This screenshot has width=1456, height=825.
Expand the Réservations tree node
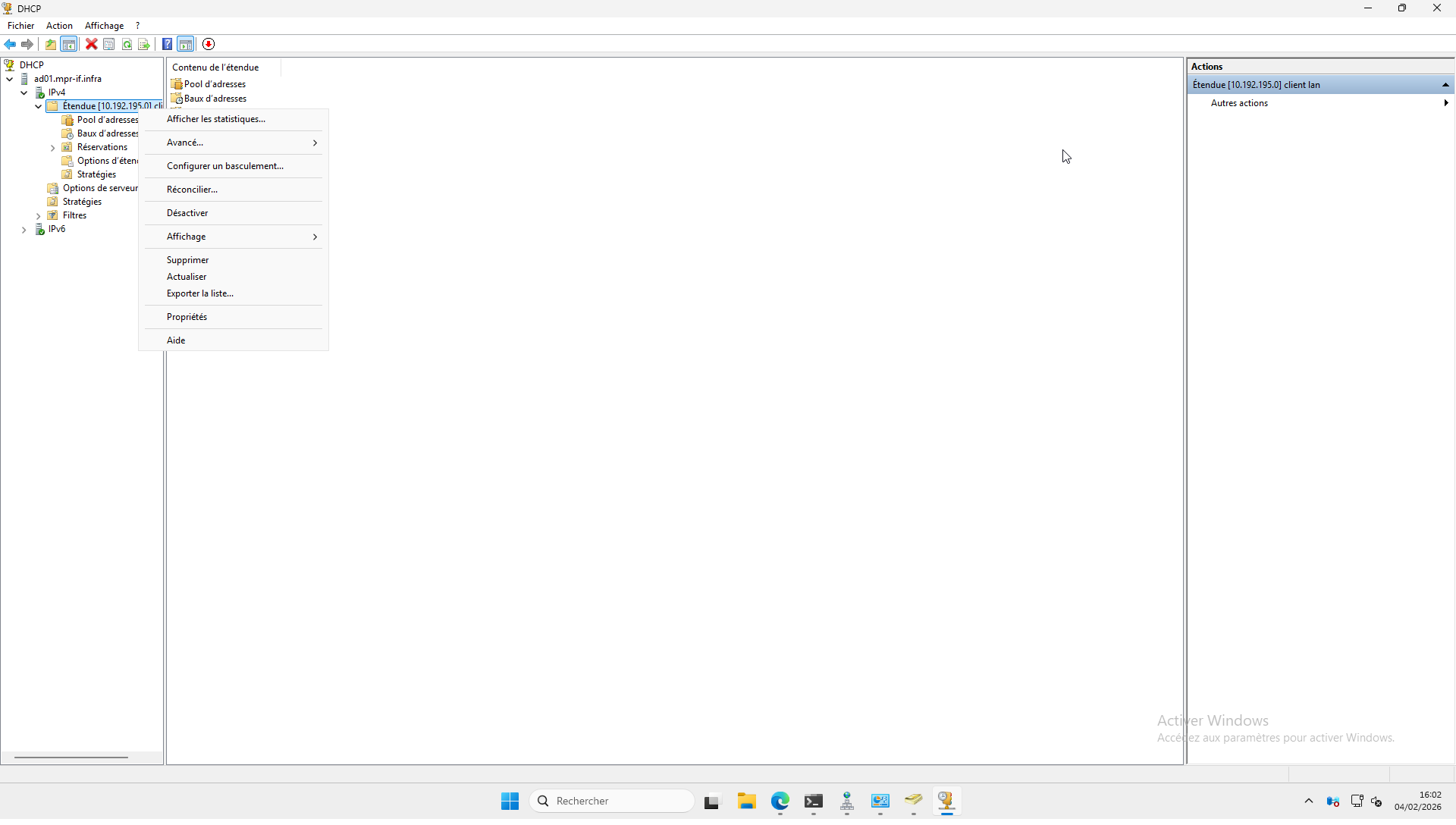point(52,148)
